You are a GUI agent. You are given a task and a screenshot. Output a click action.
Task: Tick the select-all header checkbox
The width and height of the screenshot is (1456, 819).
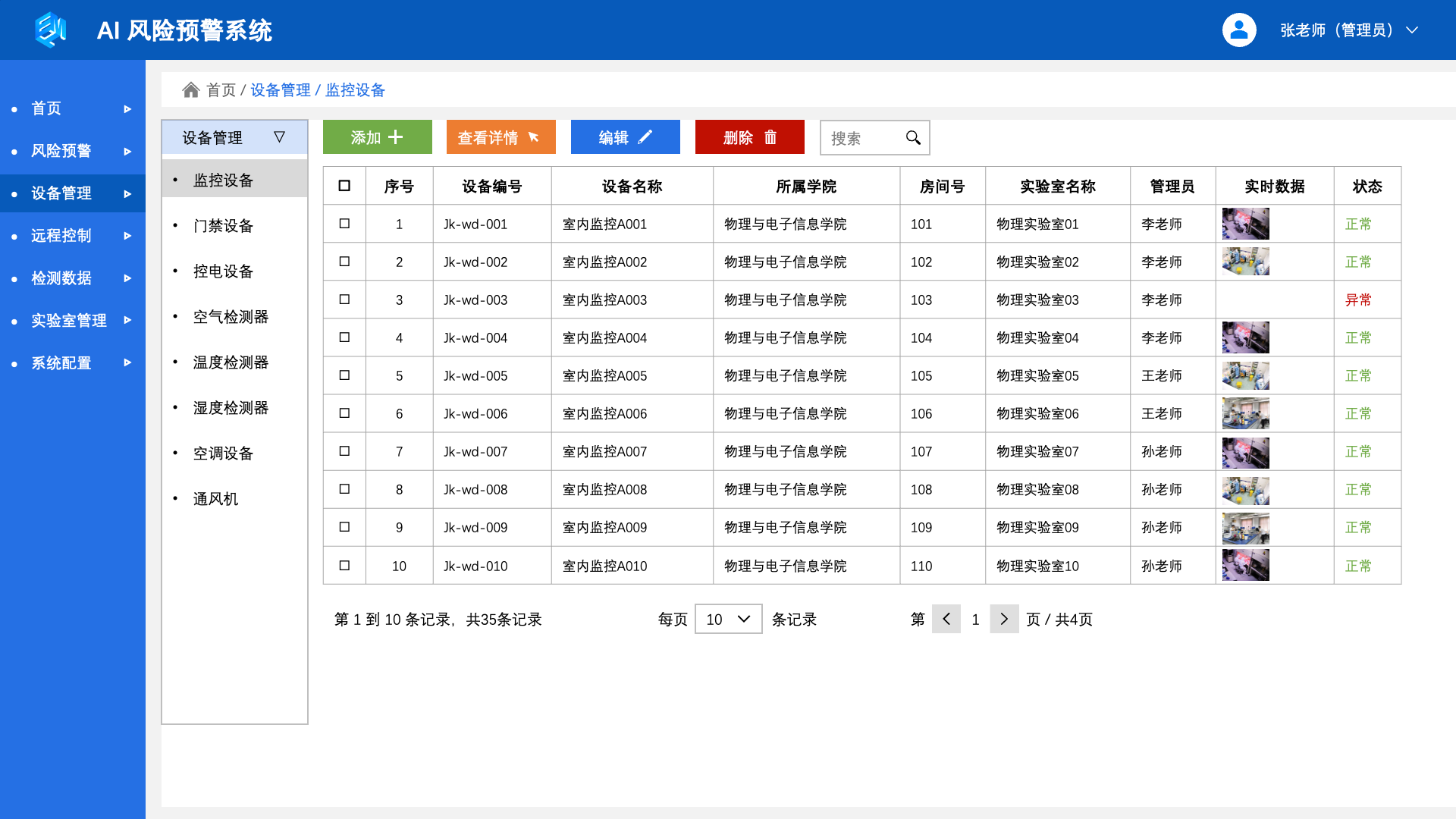344,186
